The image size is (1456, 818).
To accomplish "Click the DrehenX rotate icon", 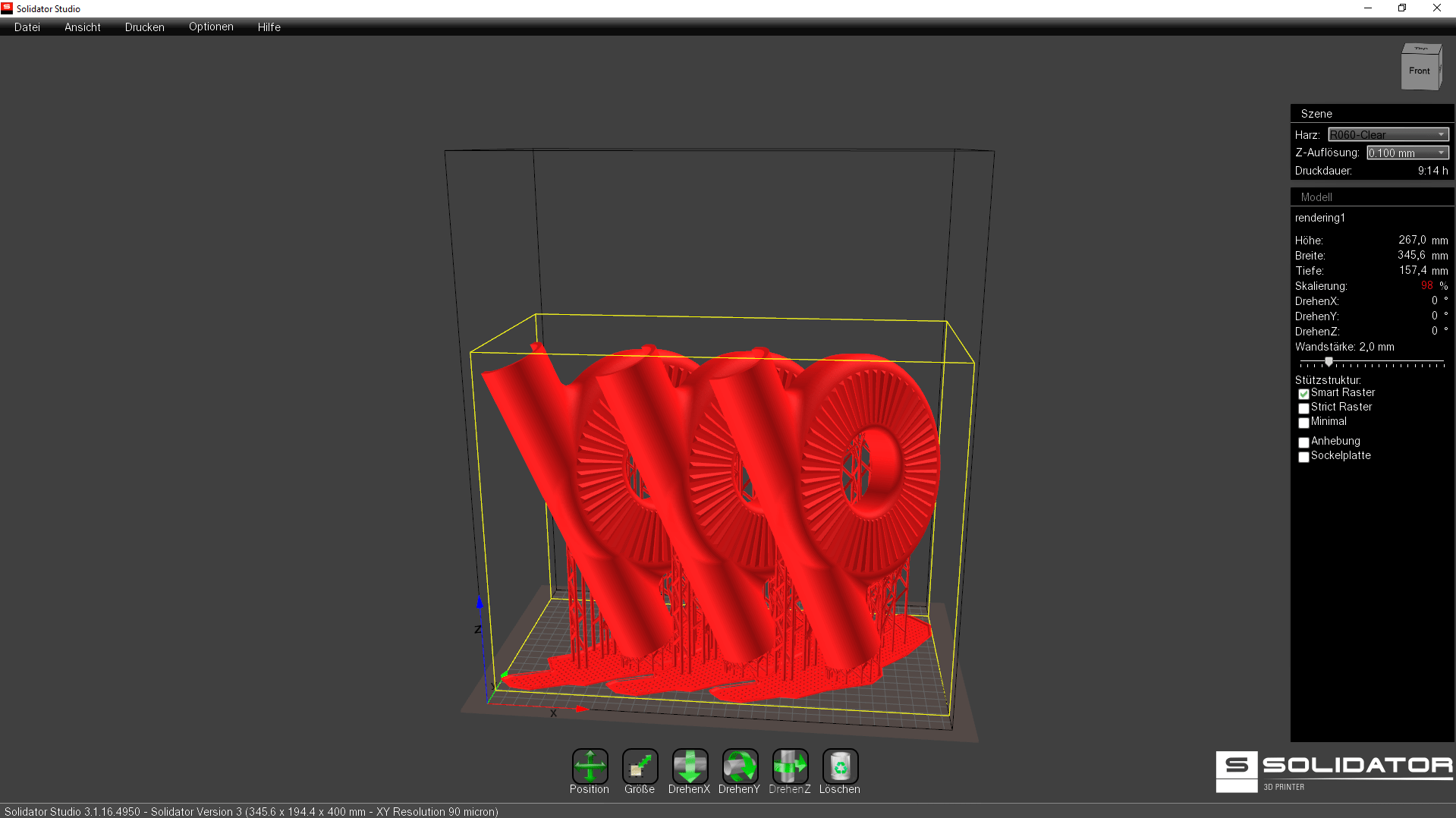I will pos(690,766).
